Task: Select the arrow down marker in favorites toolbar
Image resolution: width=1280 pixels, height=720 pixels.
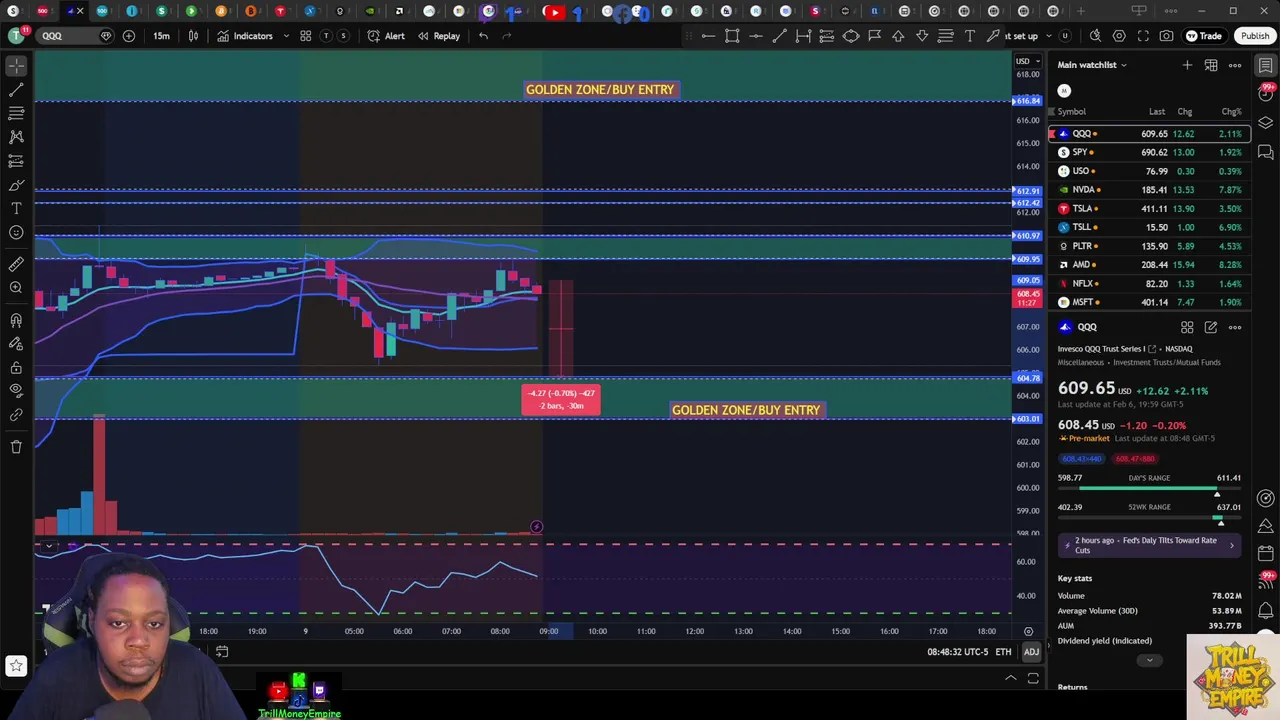Action: tap(922, 36)
